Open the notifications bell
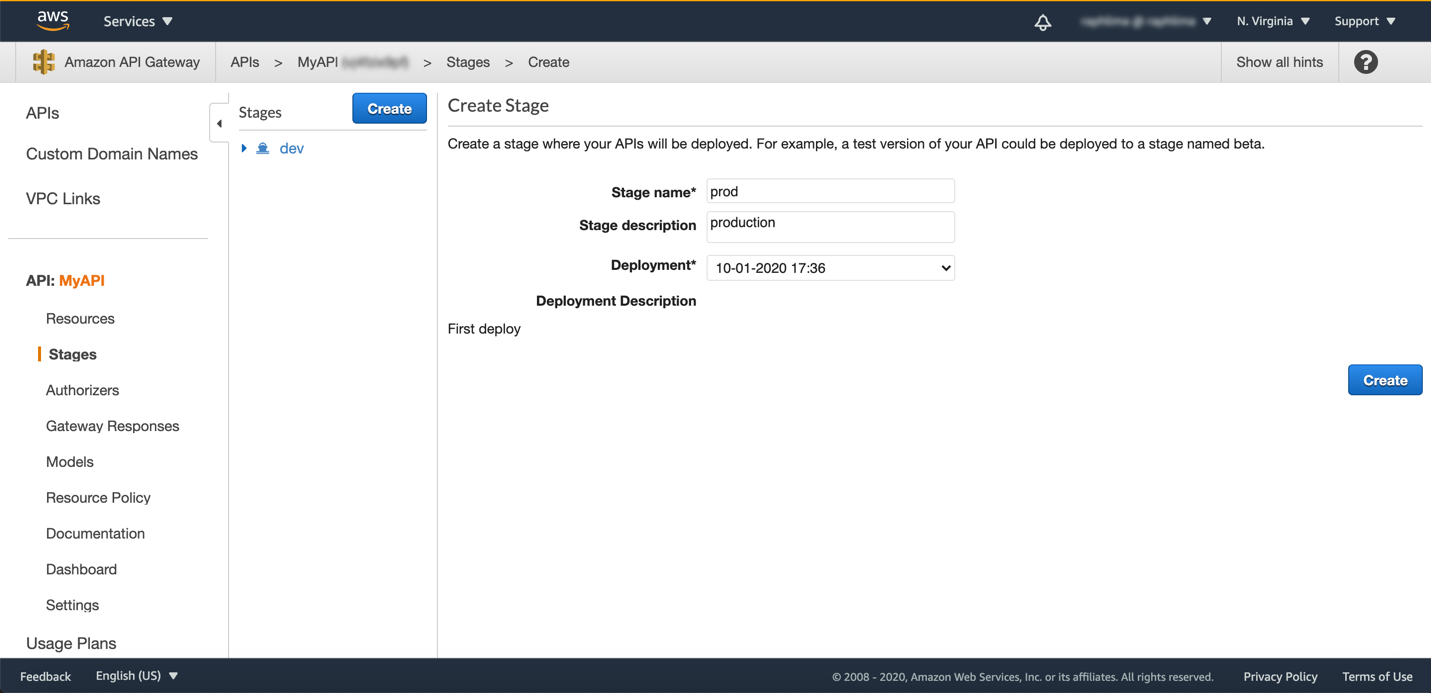Screen dimensions: 1431x693 tap(1043, 21)
